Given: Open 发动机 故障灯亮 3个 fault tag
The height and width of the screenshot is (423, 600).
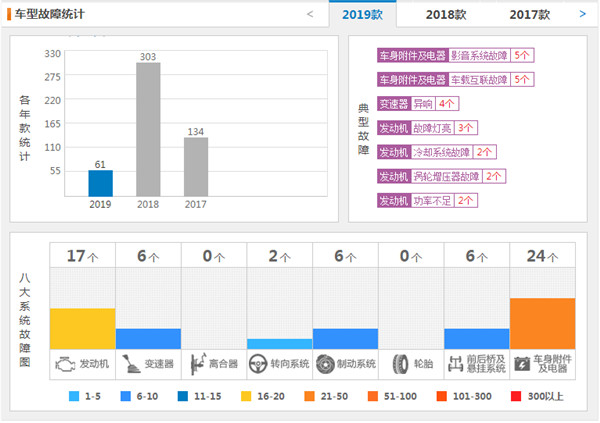Looking at the screenshot, I should tap(427, 128).
